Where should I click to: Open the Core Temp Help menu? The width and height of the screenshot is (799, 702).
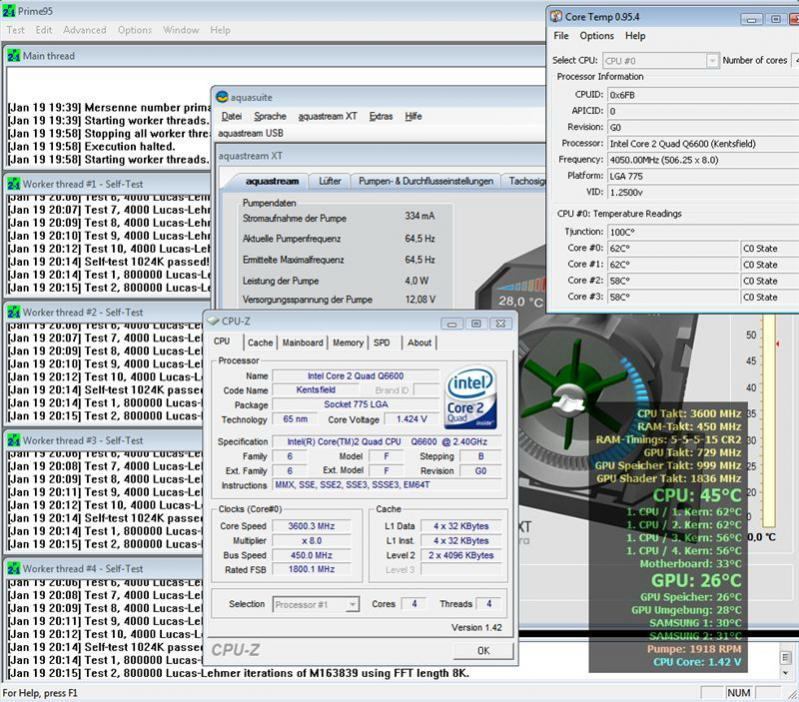635,36
